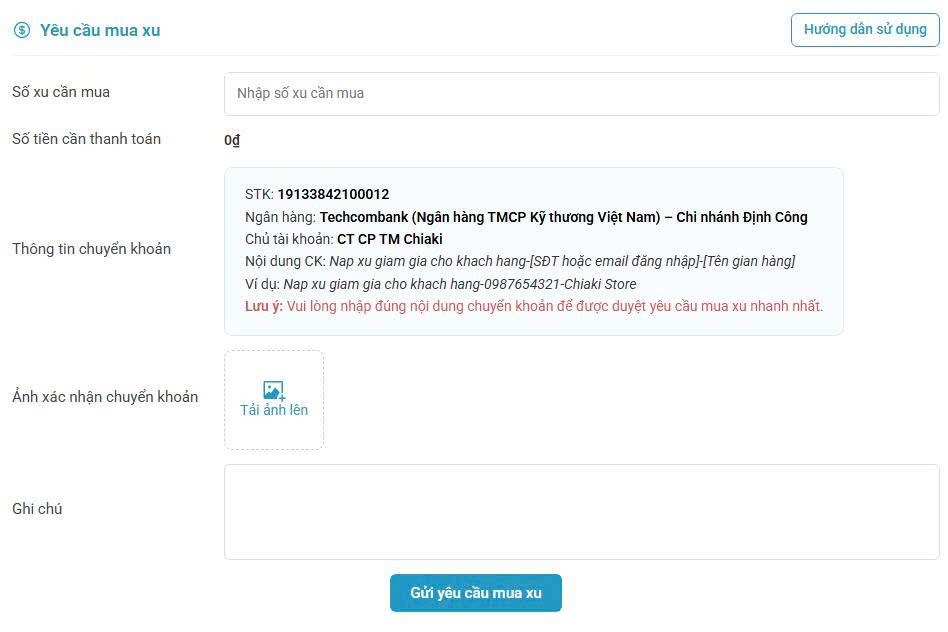Click the 0đ payment amount value

pyautogui.click(x=232, y=140)
